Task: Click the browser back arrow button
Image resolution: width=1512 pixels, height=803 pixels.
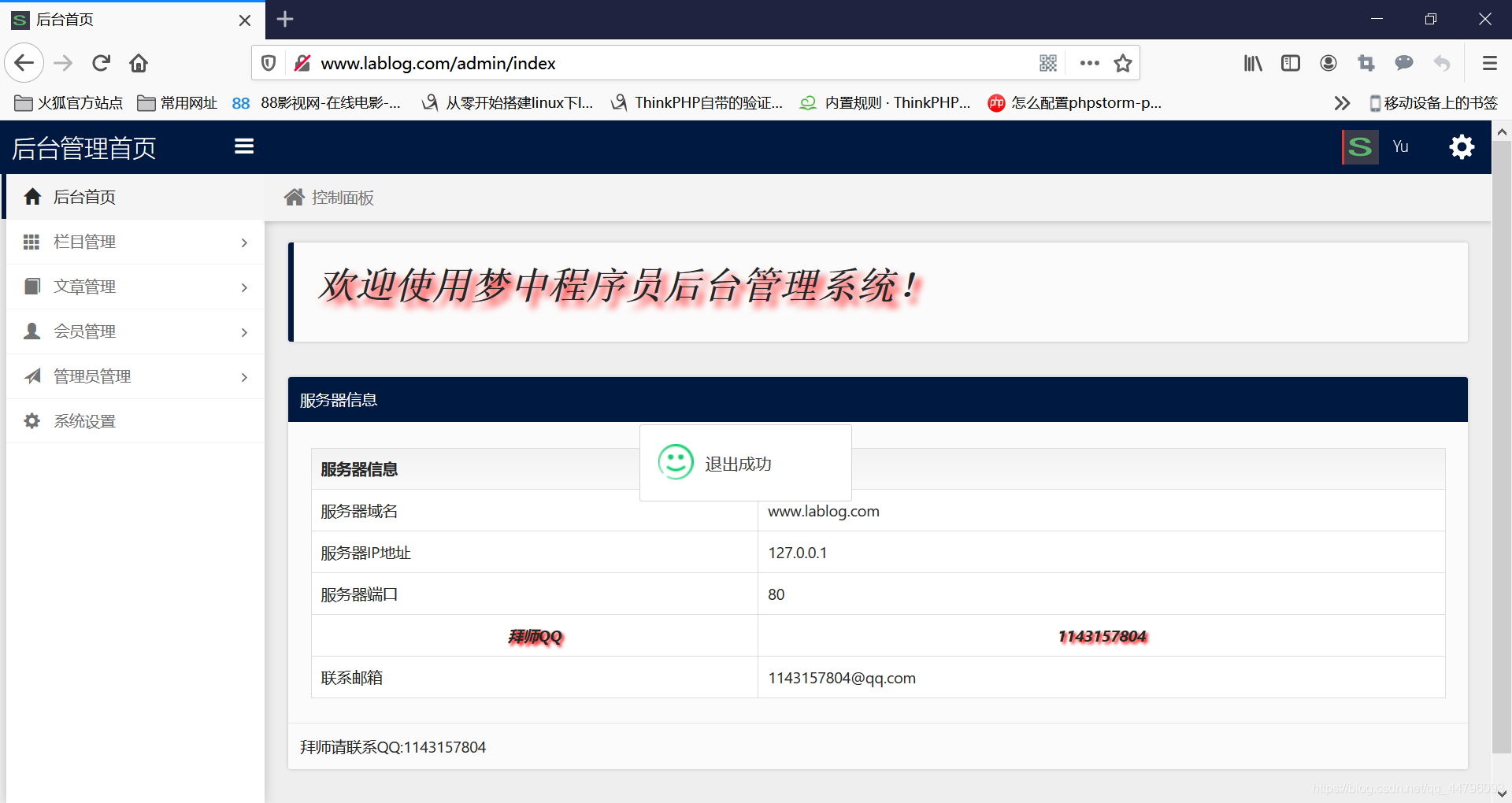Action: 24,63
